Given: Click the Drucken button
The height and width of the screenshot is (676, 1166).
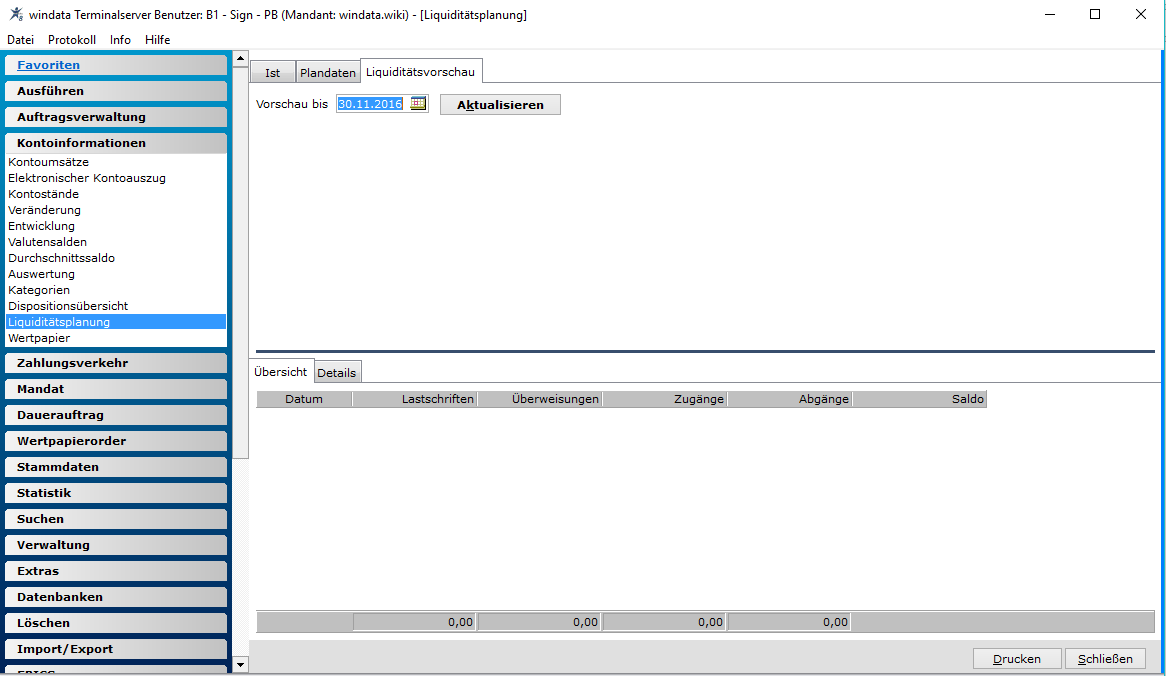Looking at the screenshot, I should pos(1017,659).
